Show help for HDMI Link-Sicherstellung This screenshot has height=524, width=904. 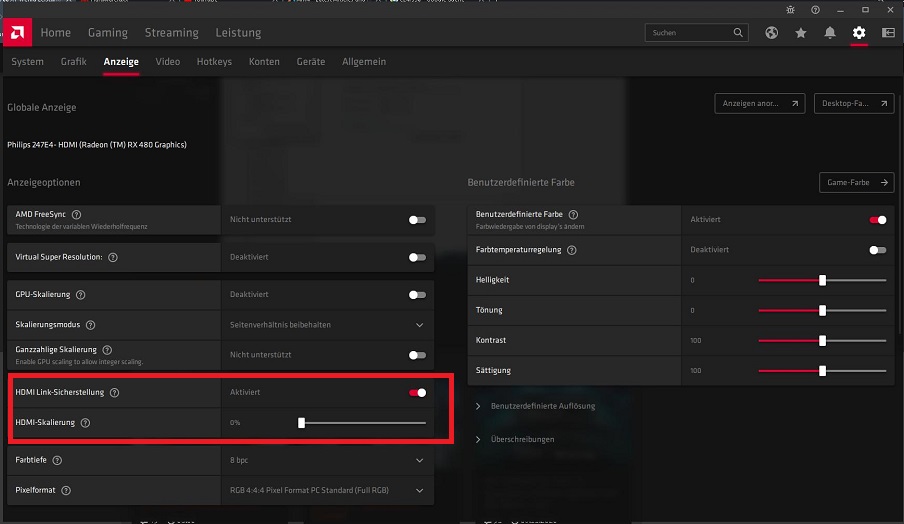pos(115,393)
